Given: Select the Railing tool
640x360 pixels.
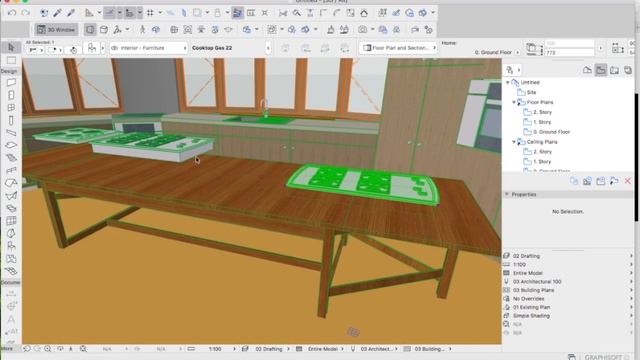Looking at the screenshot, I should click(x=11, y=171).
